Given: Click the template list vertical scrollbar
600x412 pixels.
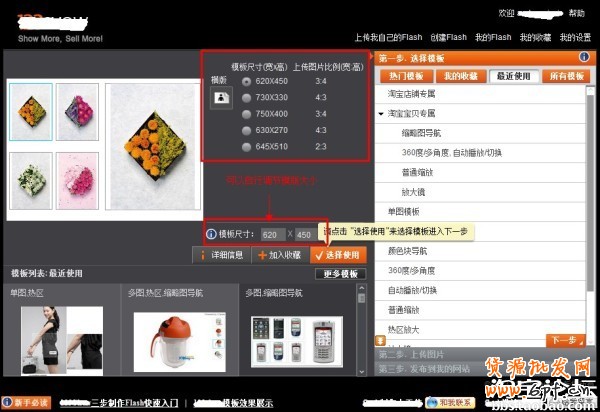Looking at the screenshot, I should click(362, 330).
